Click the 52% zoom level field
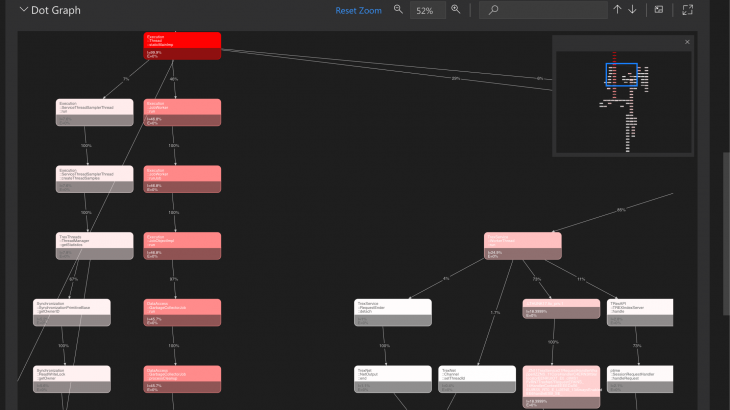The width and height of the screenshot is (730, 410). click(427, 10)
